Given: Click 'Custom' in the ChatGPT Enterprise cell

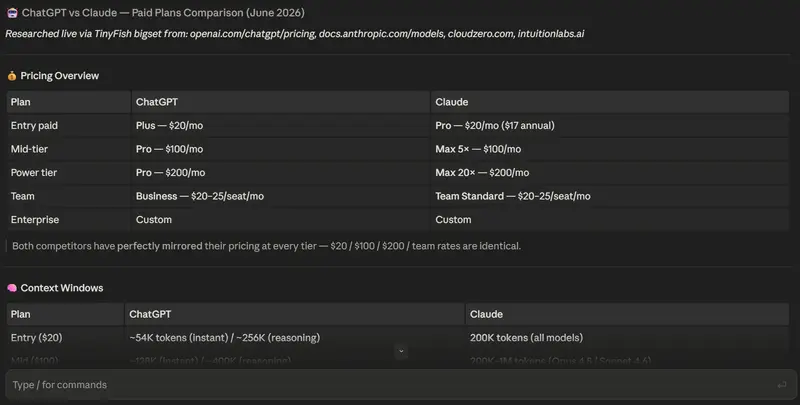Looking at the screenshot, I should 154,220.
